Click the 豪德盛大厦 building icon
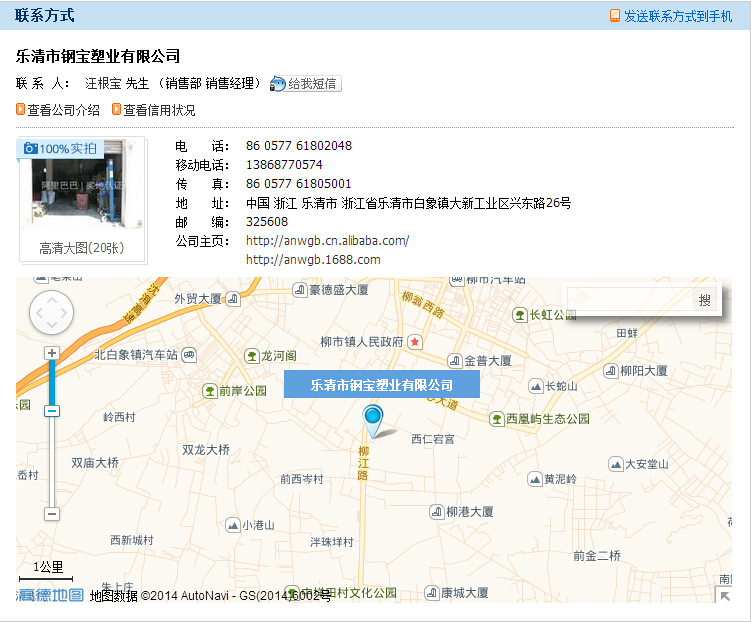 (300, 289)
